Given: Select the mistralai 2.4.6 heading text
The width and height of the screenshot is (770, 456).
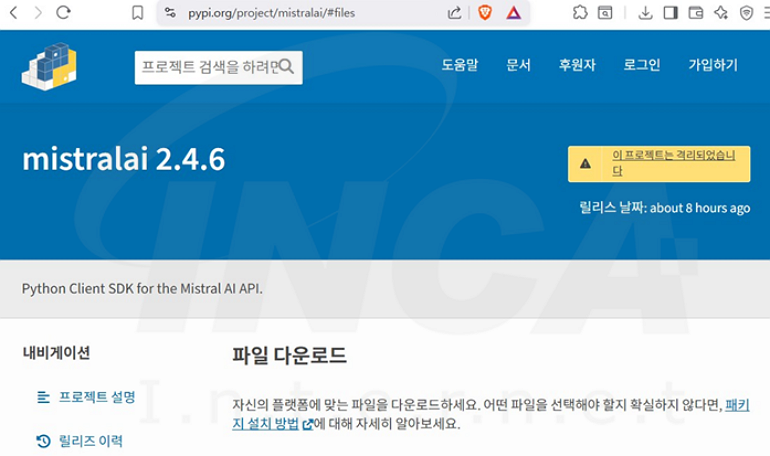Looking at the screenshot, I should pos(124,159).
